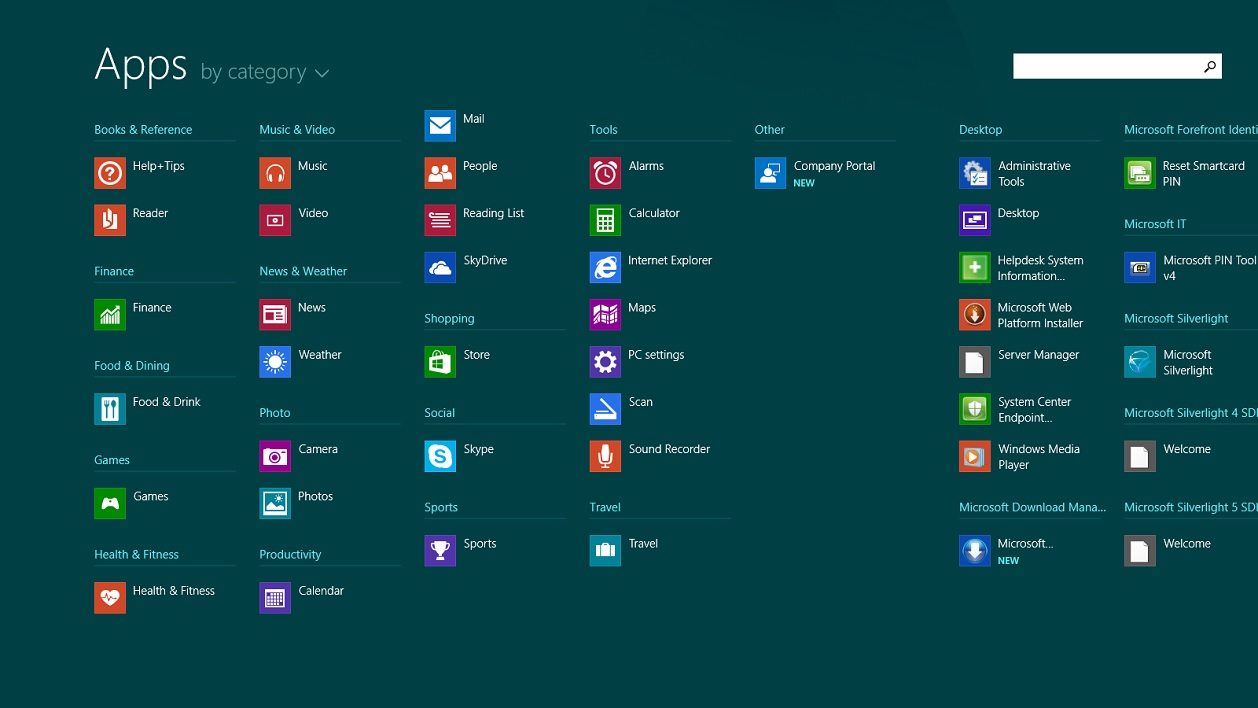The image size is (1258, 708).
Task: Open the Sports trophy icon
Action: click(440, 551)
